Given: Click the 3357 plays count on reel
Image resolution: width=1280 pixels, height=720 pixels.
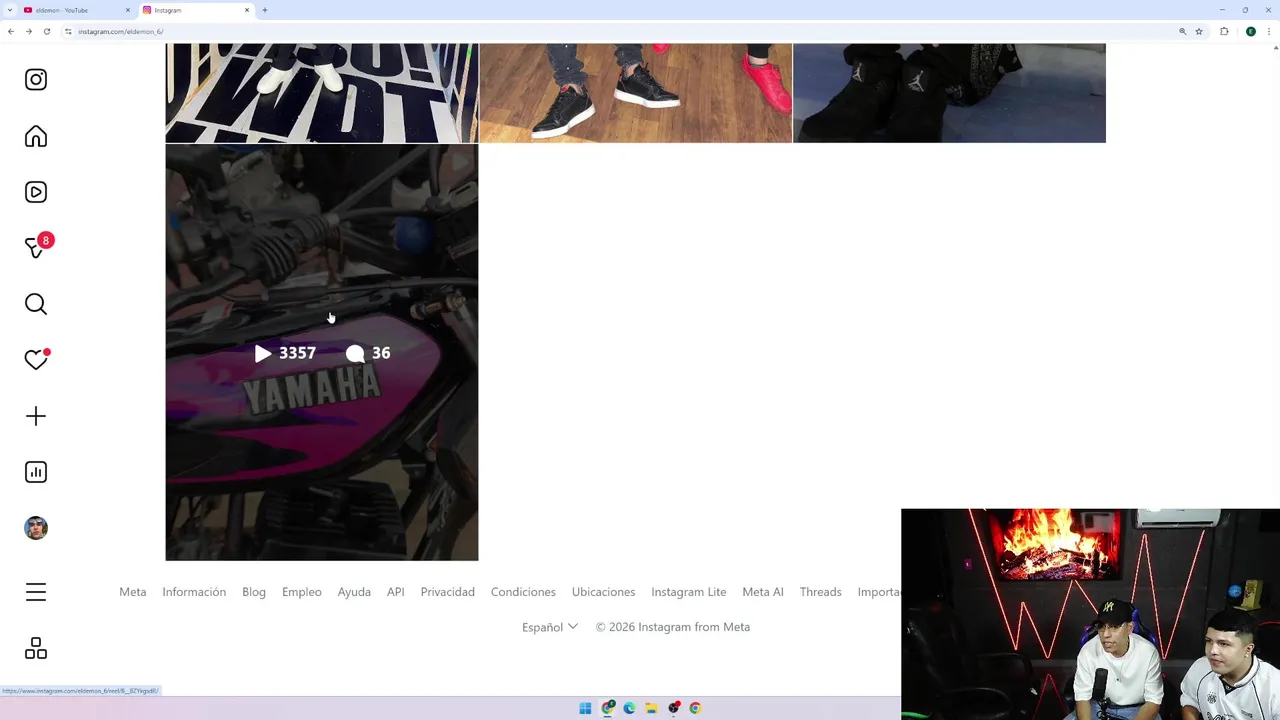Looking at the screenshot, I should pos(285,353).
